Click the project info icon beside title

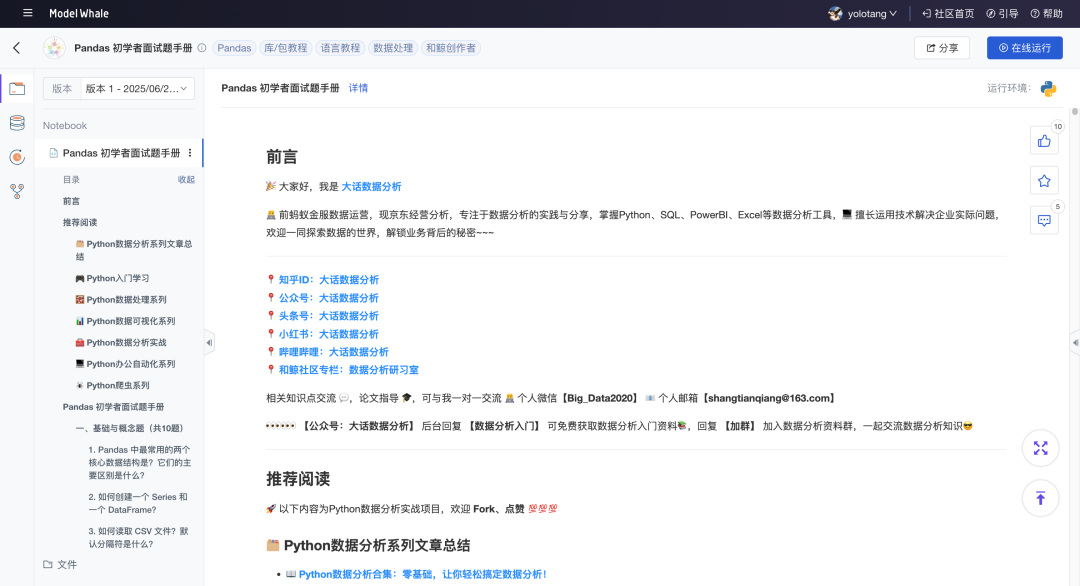point(202,48)
